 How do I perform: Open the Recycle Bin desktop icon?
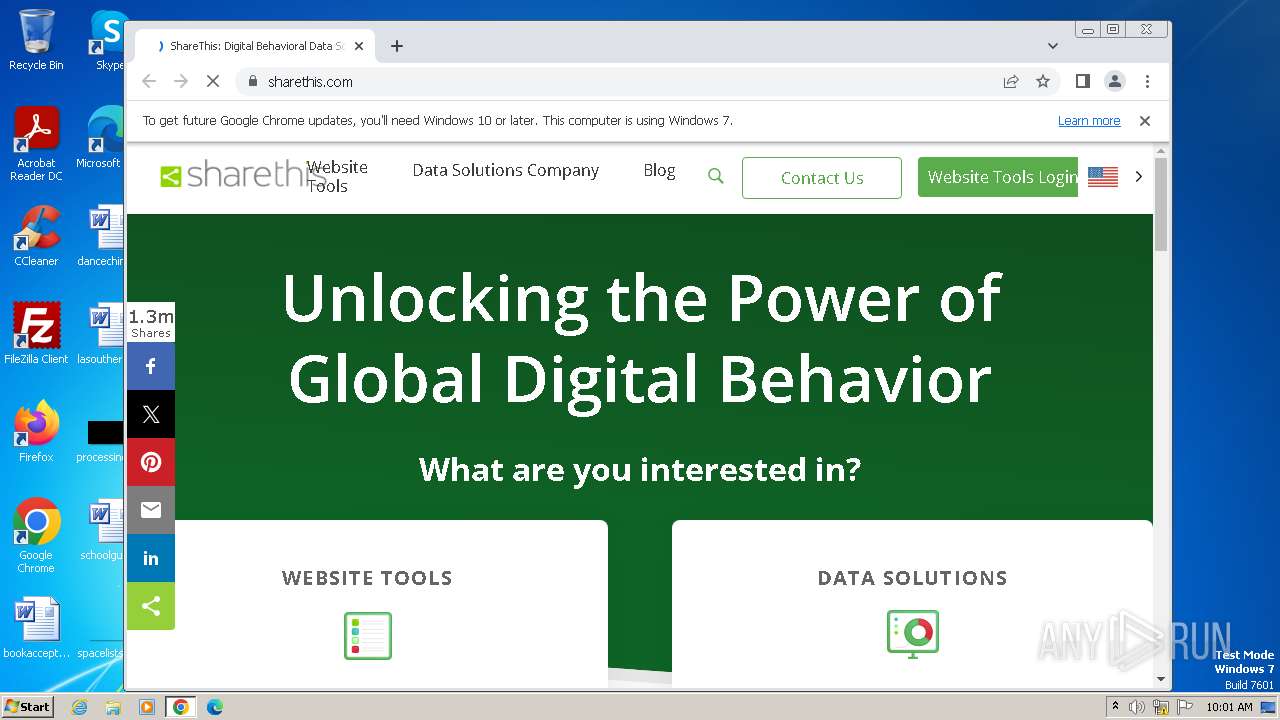point(36,40)
